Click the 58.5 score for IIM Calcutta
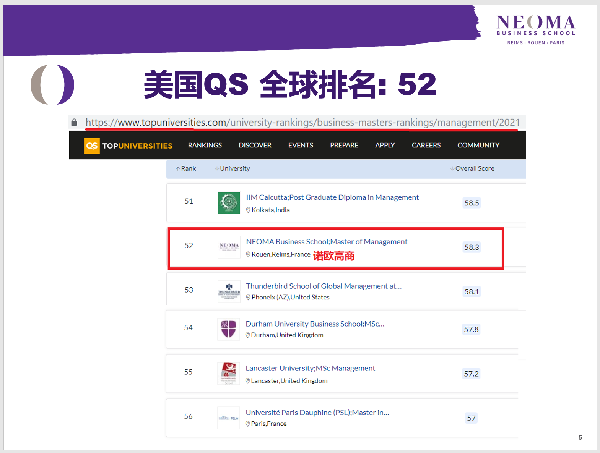The width and height of the screenshot is (600, 453). coord(471,203)
